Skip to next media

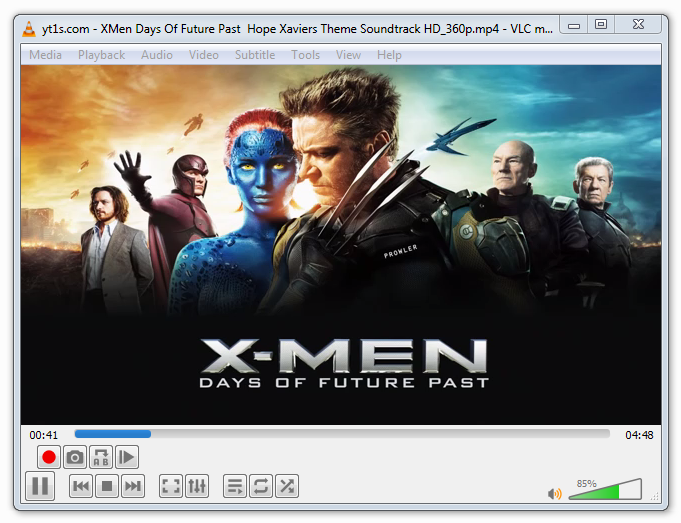133,486
